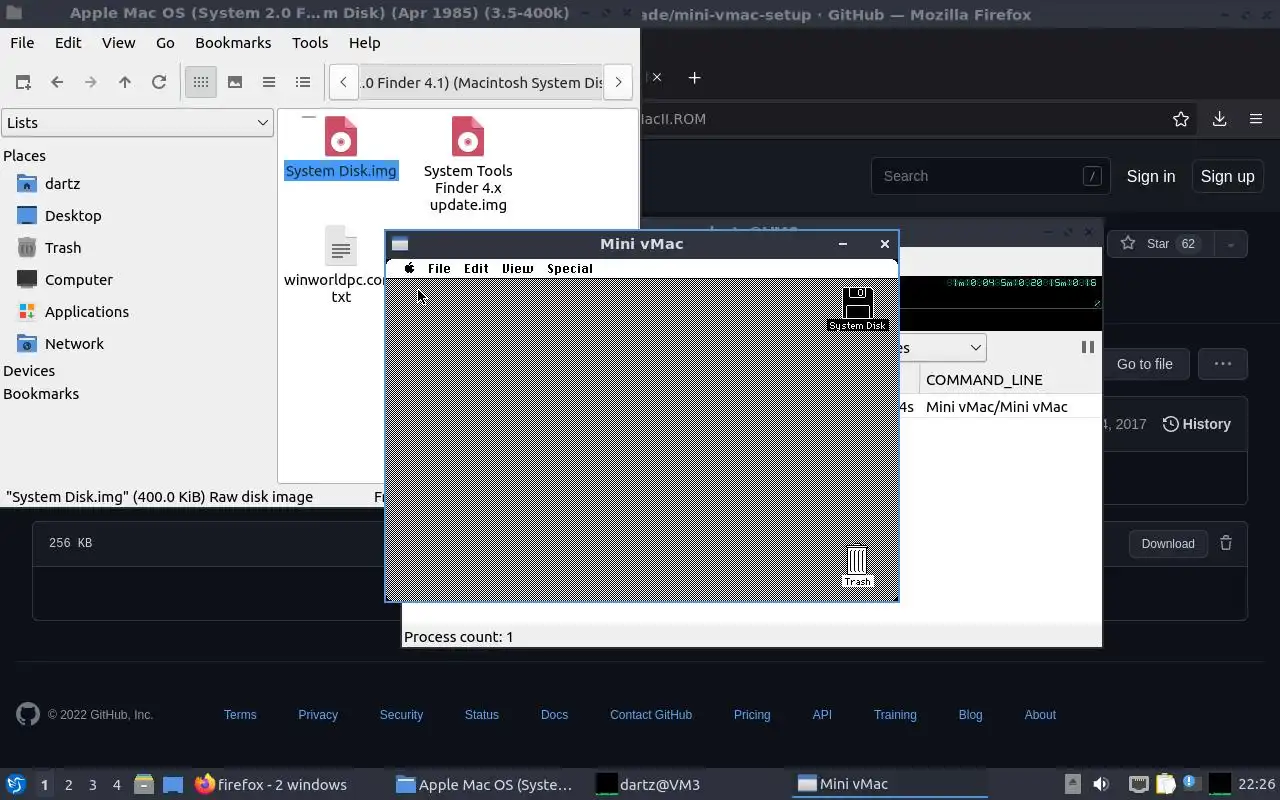
Task: Delete file using GitHub trash icon
Action: [1226, 543]
